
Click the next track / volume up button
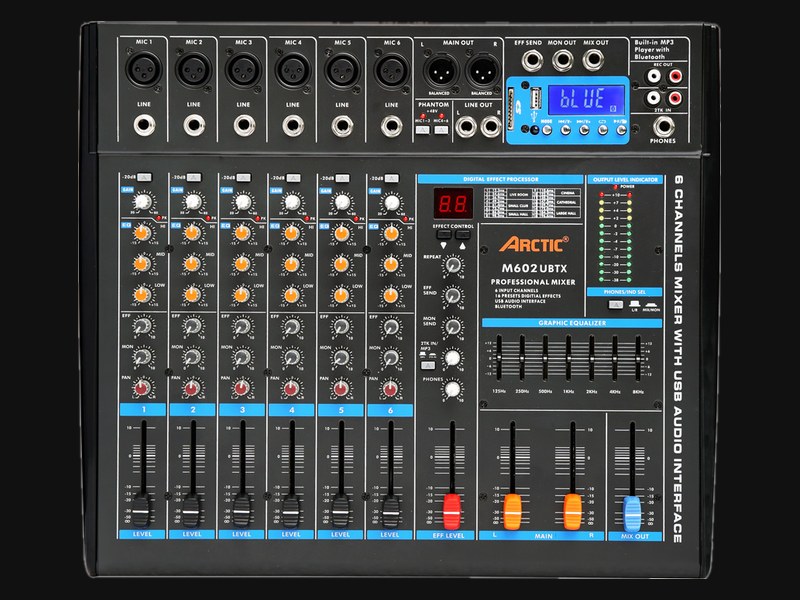coord(584,130)
